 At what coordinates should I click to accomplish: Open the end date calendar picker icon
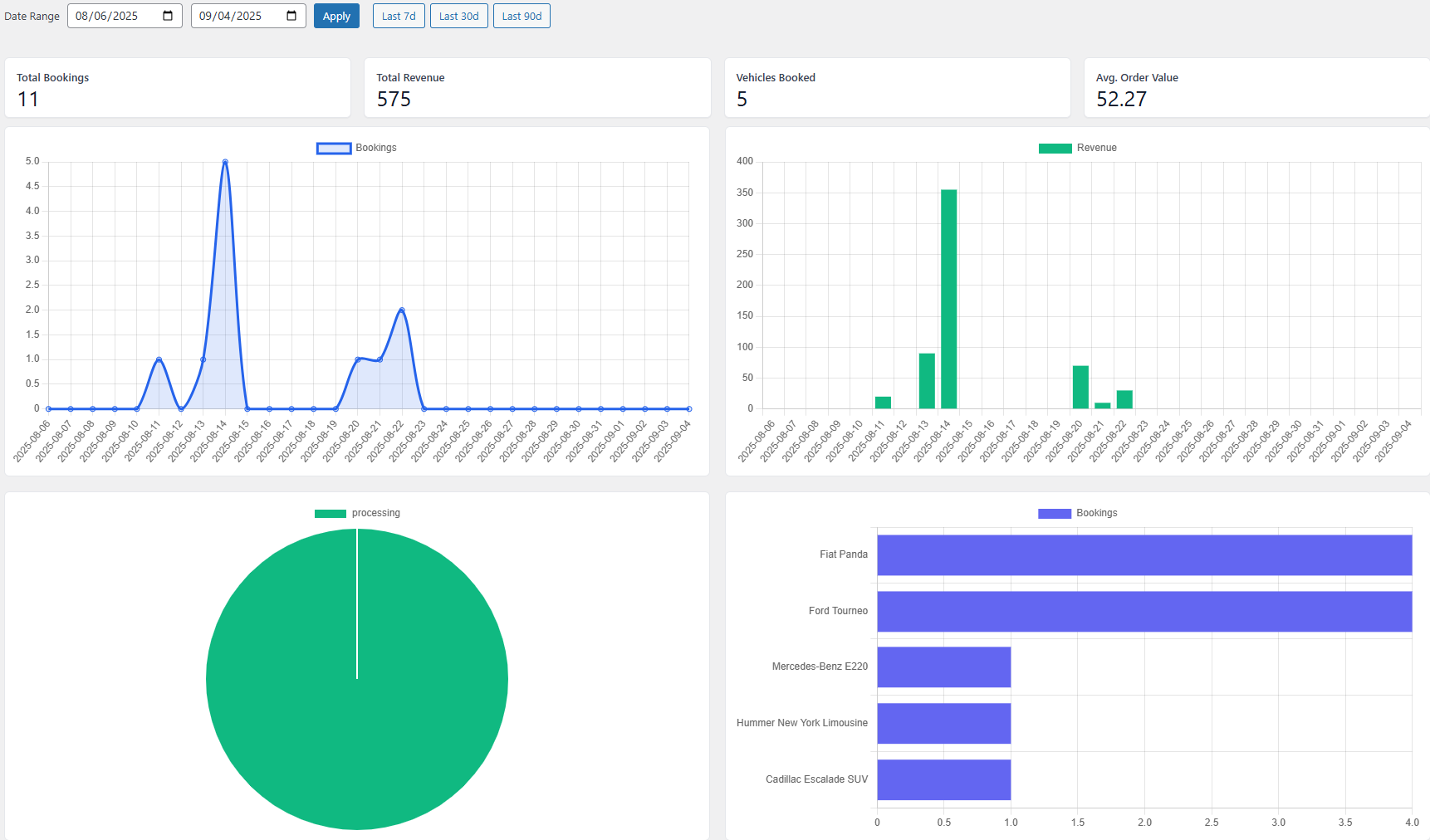pyautogui.click(x=291, y=16)
